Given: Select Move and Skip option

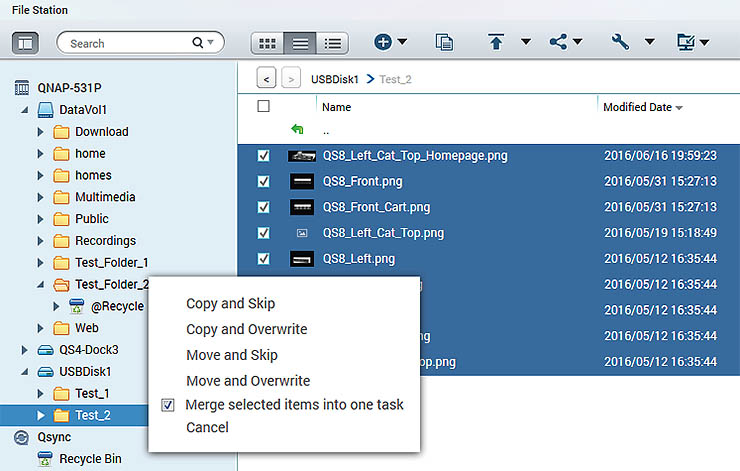Looking at the screenshot, I should tap(232, 355).
